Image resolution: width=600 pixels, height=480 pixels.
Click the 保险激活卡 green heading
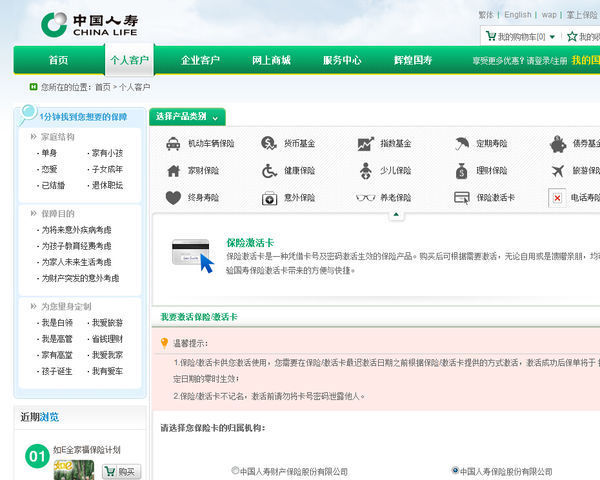250,243
